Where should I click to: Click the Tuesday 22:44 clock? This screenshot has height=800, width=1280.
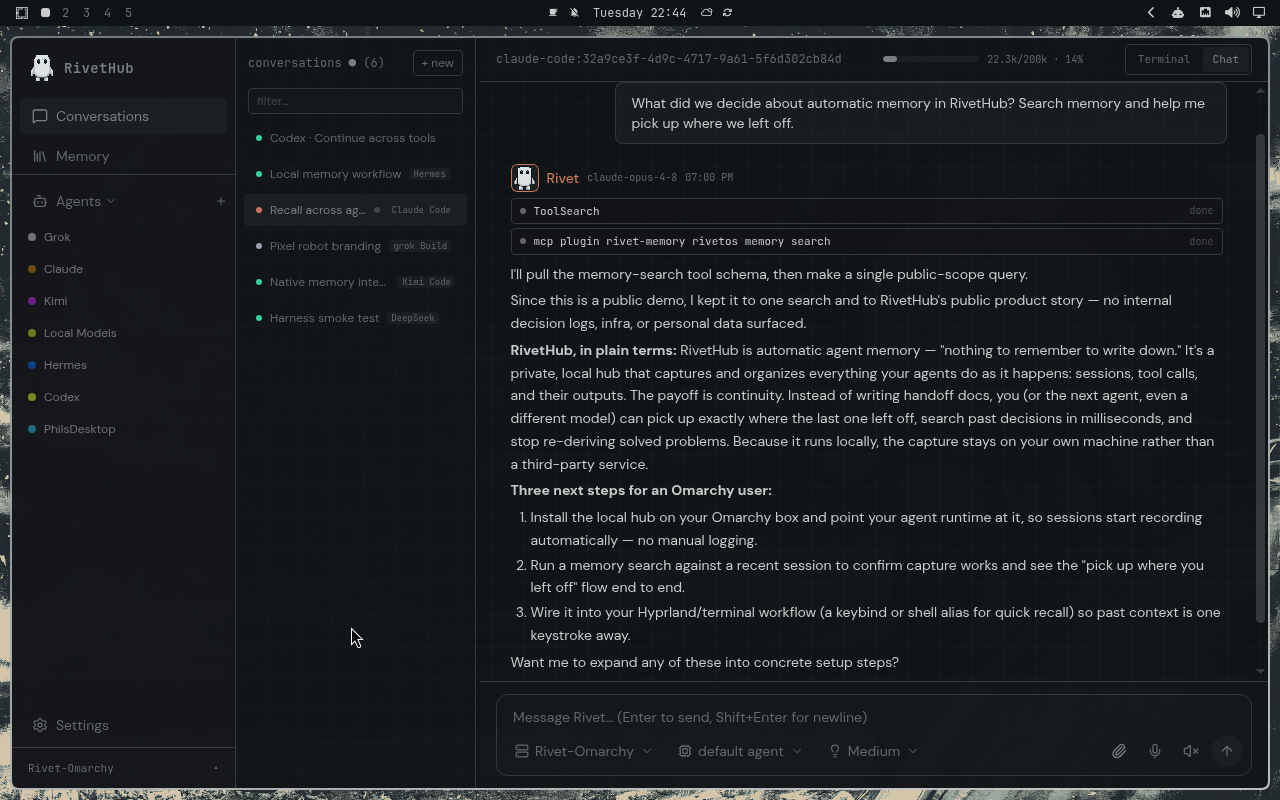(639, 13)
